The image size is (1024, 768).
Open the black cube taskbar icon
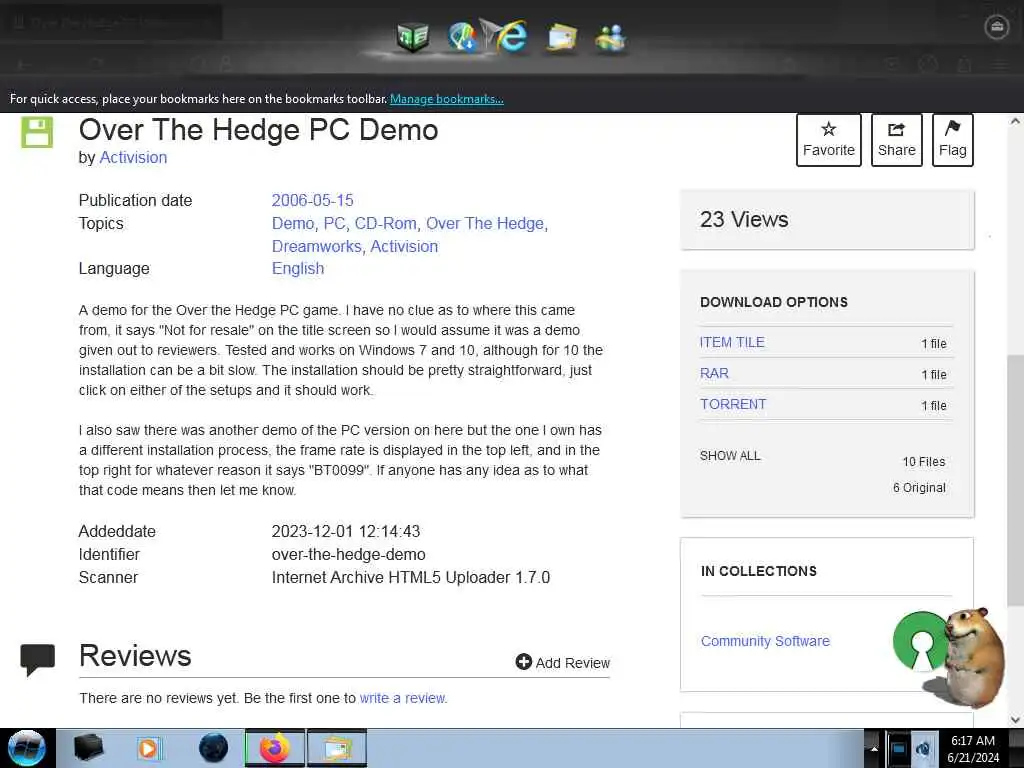click(88, 748)
